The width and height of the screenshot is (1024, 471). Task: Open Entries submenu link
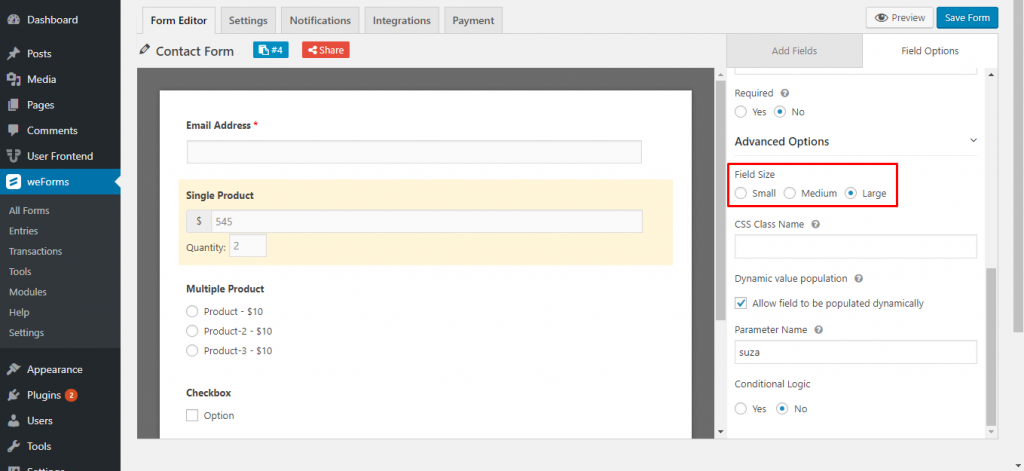coord(24,231)
